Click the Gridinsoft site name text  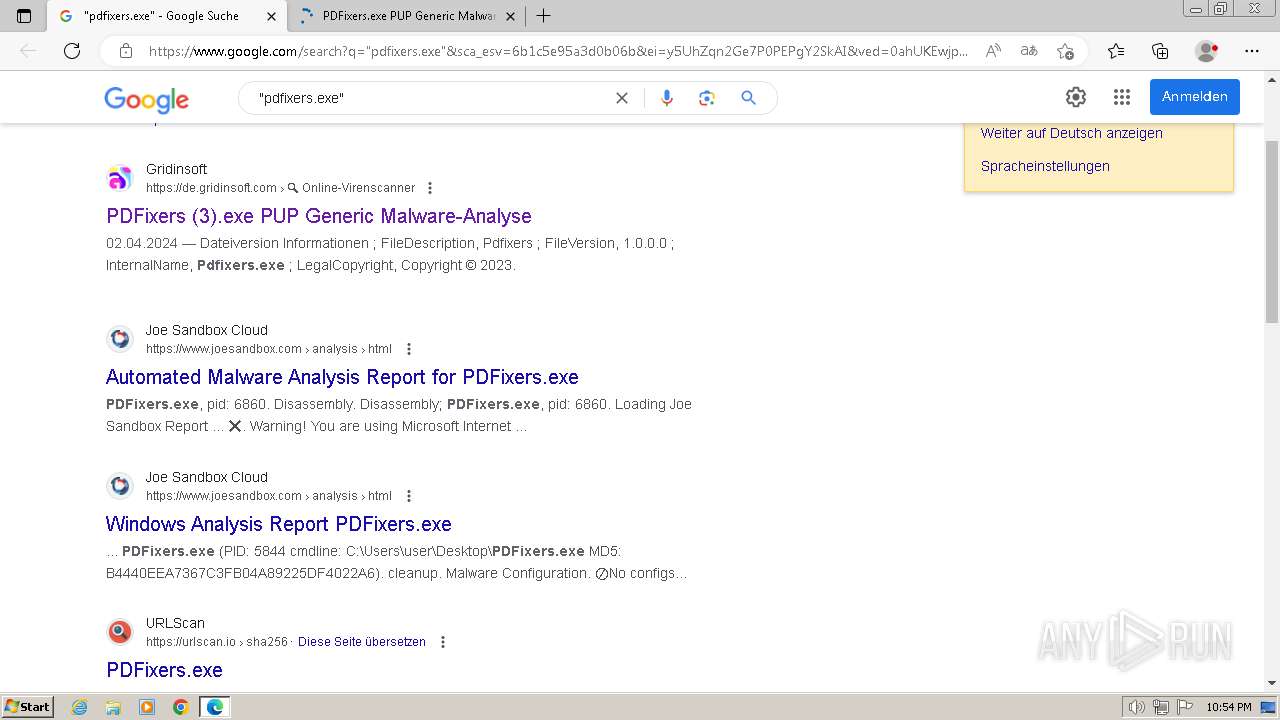(x=176, y=169)
